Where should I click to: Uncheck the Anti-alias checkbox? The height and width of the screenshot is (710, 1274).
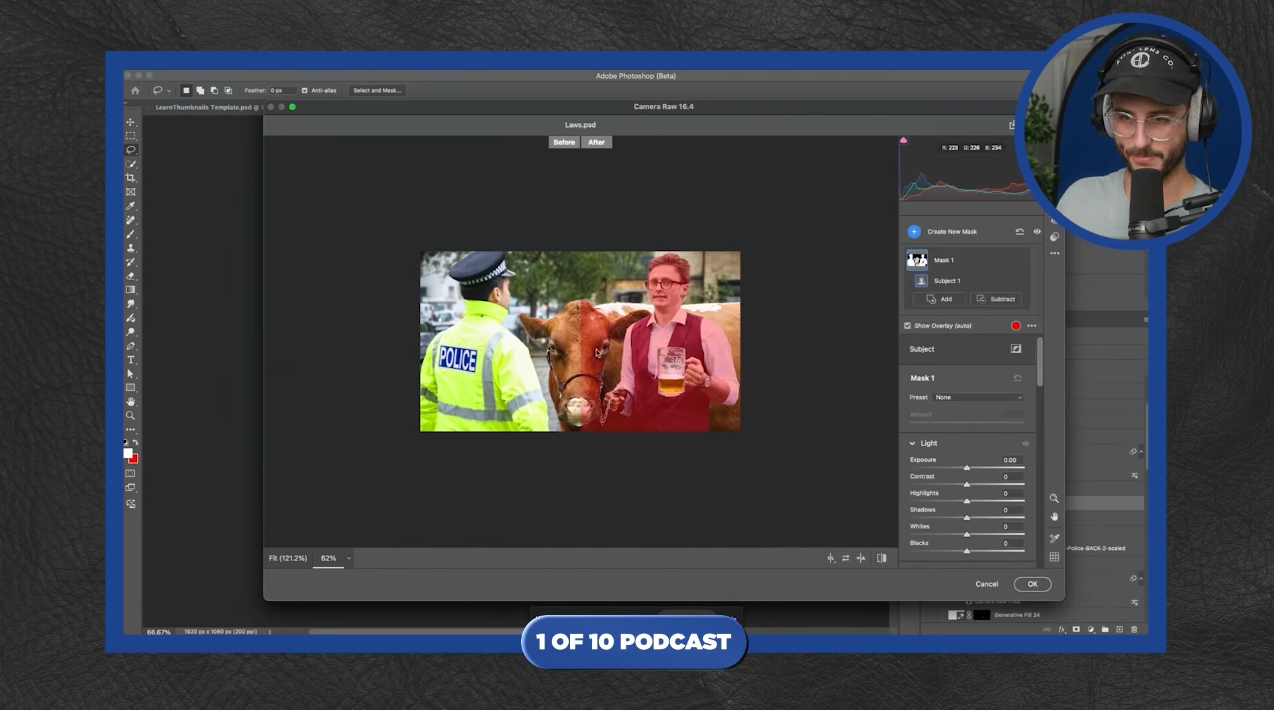pos(305,90)
